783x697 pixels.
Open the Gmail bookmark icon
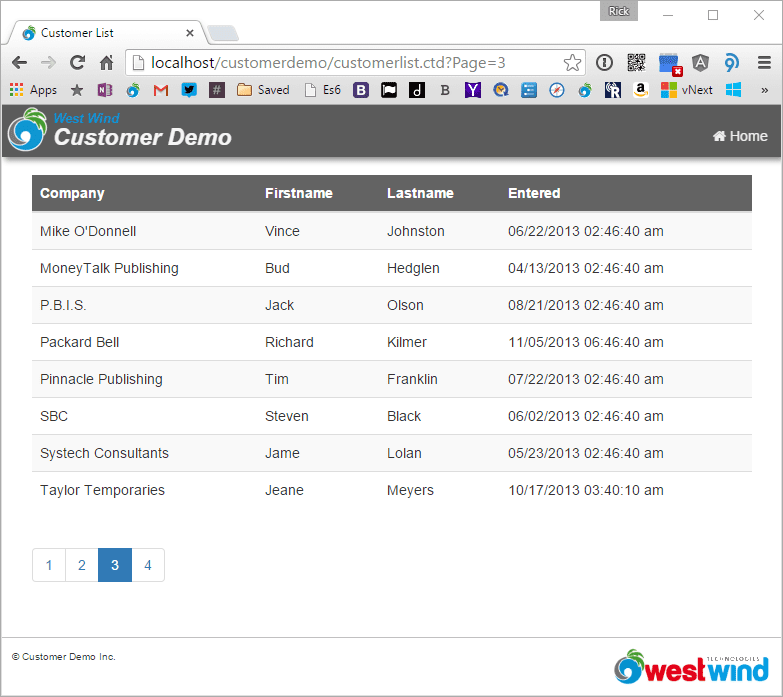click(160, 90)
